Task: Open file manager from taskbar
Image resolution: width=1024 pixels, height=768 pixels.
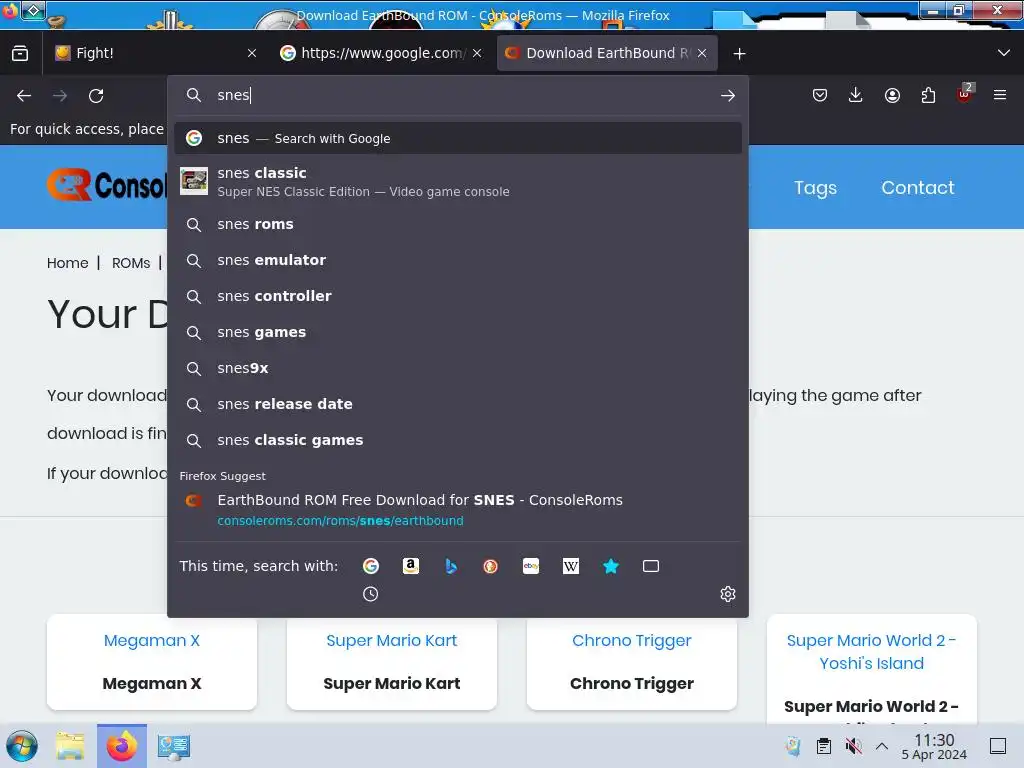Action: click(x=70, y=746)
